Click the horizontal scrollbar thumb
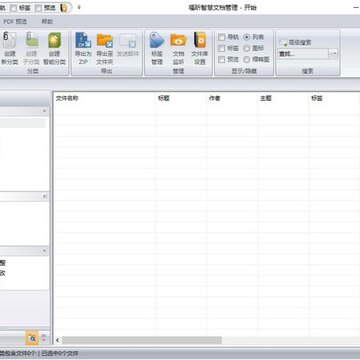 [142, 340]
